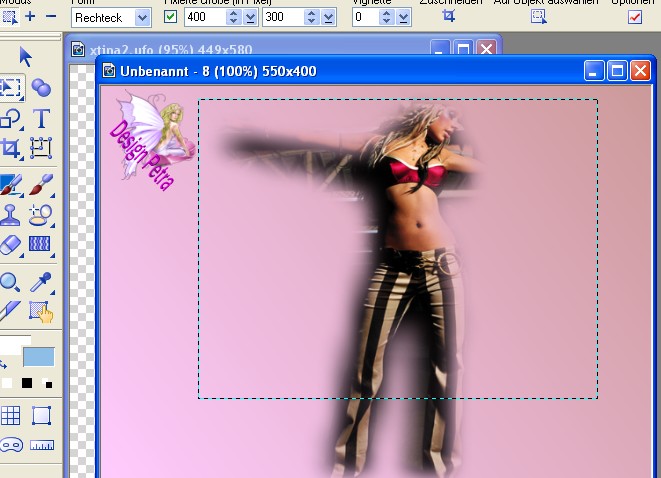Select the Transform tool

point(41,148)
